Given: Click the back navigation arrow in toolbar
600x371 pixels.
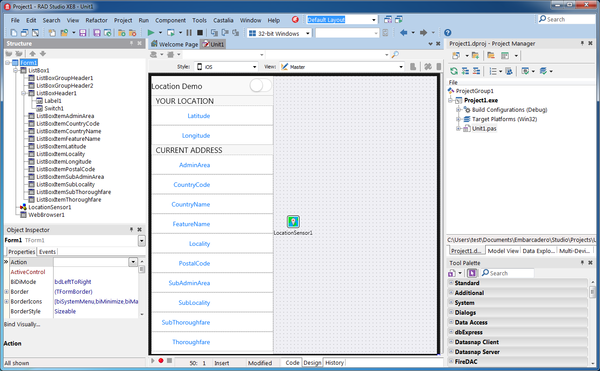Looking at the screenshot, I should (x=403, y=33).
